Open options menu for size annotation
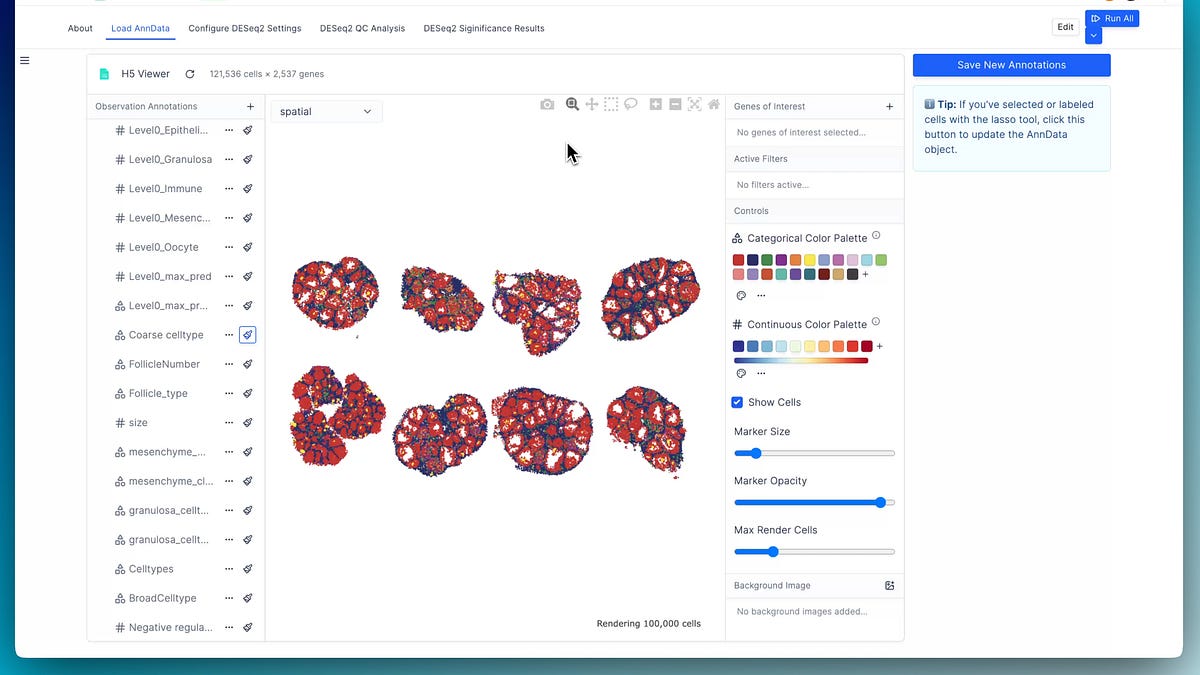The width and height of the screenshot is (1200, 675). click(x=229, y=423)
